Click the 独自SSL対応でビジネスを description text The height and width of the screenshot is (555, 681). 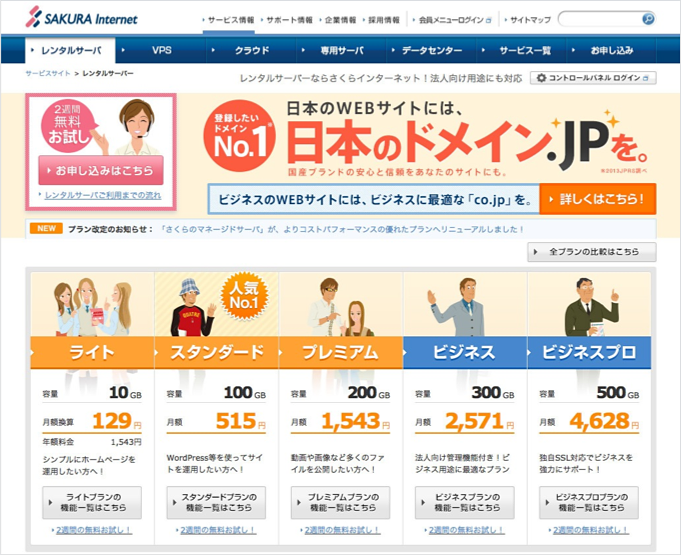coord(586,463)
